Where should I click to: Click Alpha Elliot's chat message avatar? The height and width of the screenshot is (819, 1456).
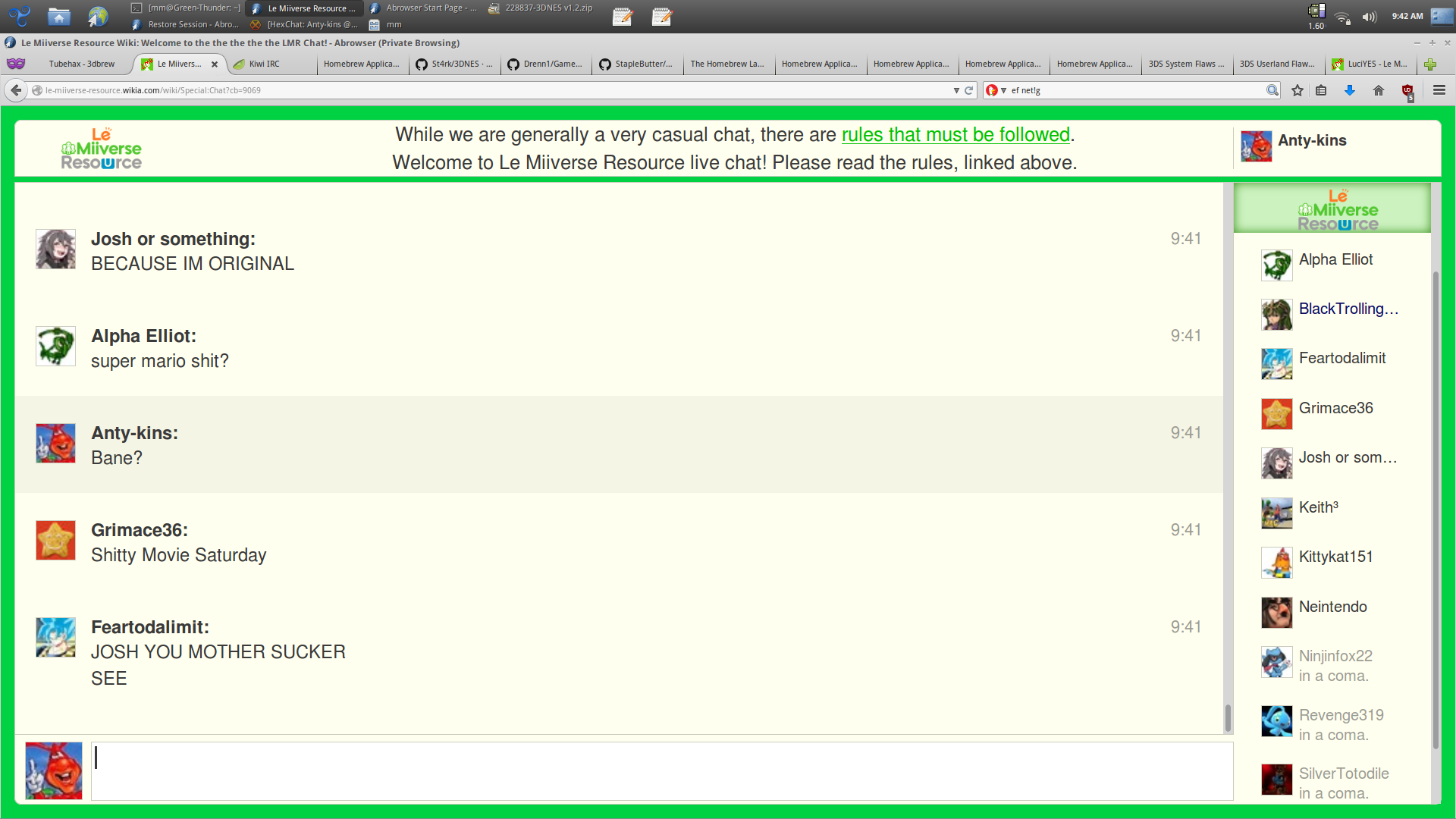click(x=55, y=347)
